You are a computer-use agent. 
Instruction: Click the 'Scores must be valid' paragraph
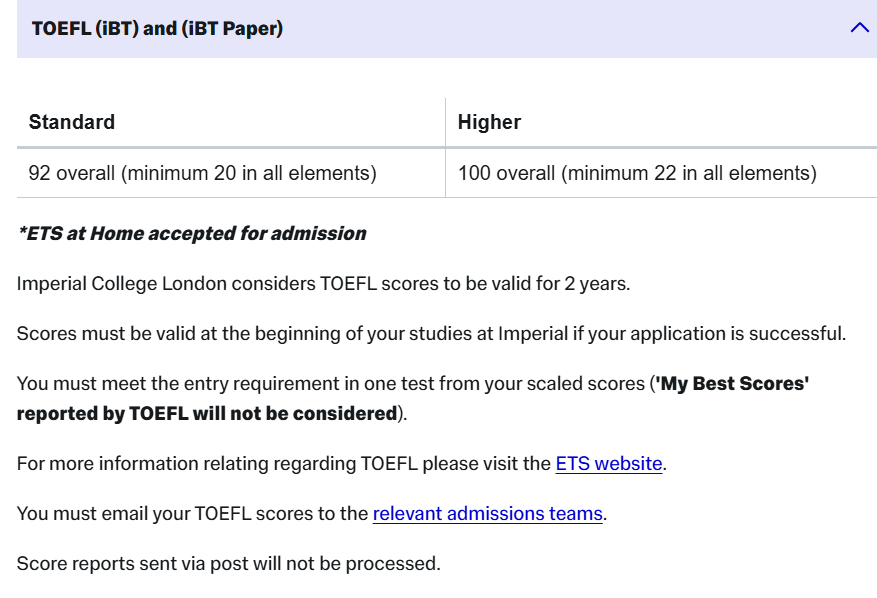(x=431, y=333)
